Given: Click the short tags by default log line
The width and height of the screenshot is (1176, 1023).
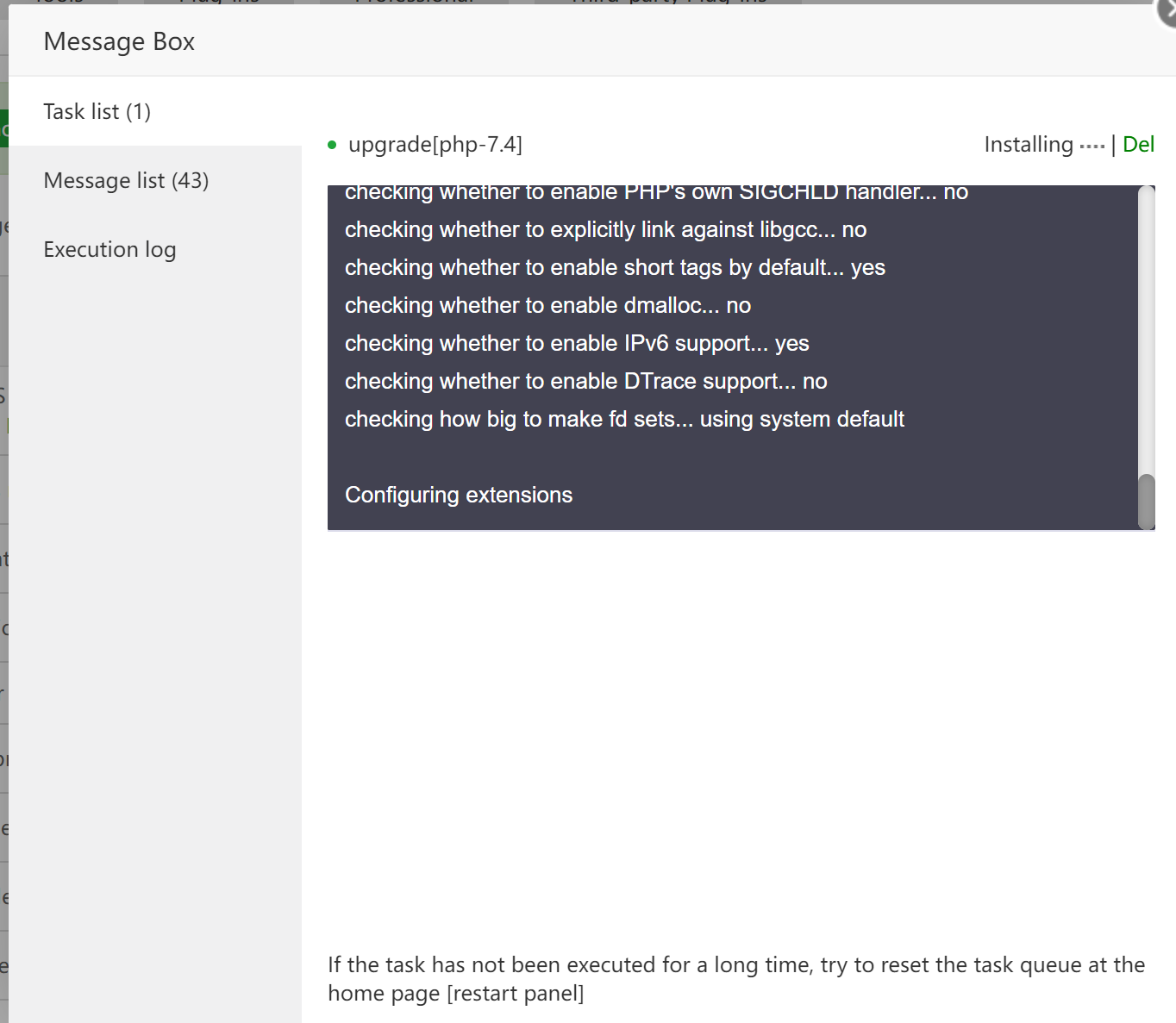Looking at the screenshot, I should (615, 268).
